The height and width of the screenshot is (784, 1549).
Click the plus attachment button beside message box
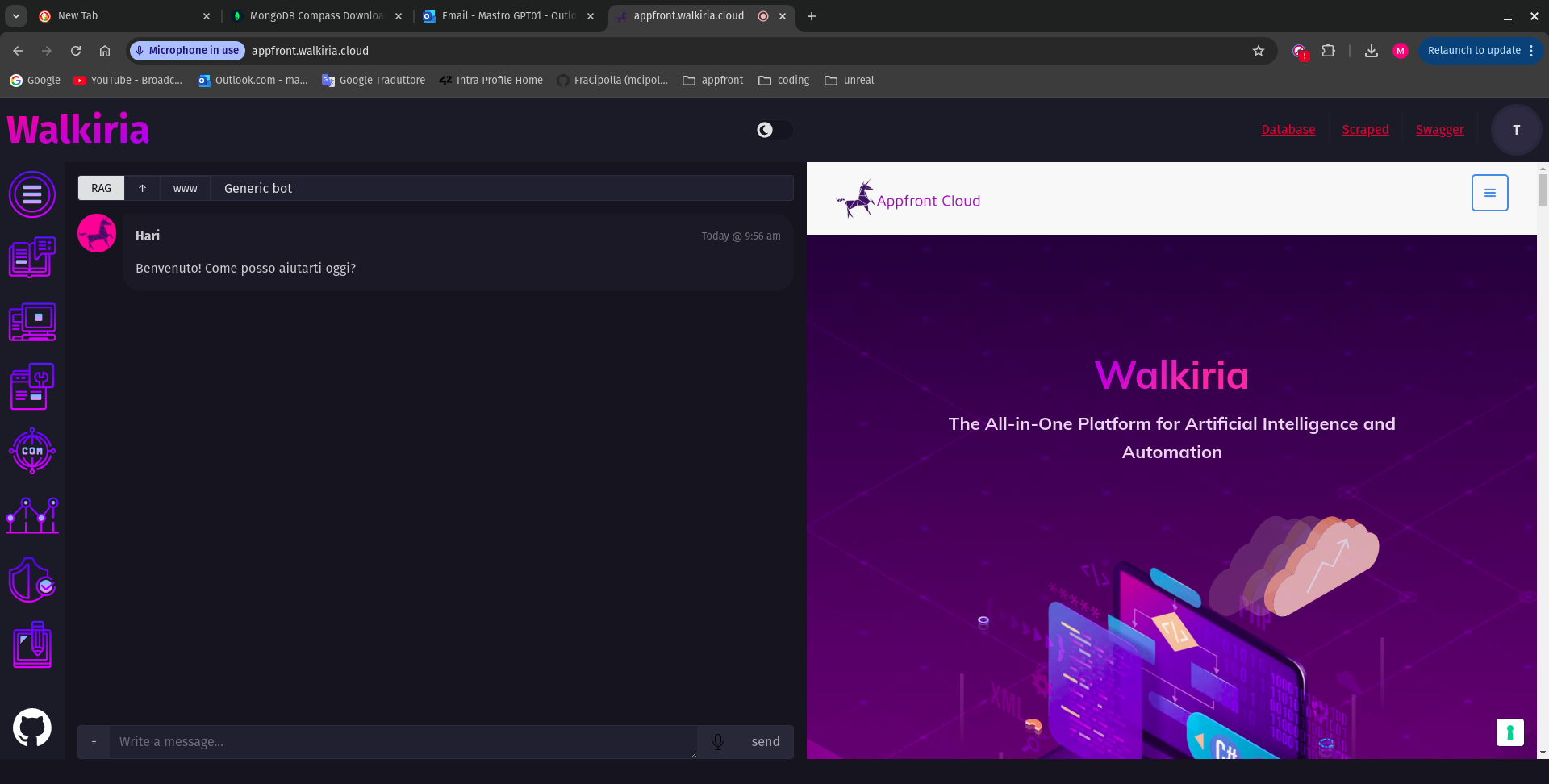[x=94, y=741]
